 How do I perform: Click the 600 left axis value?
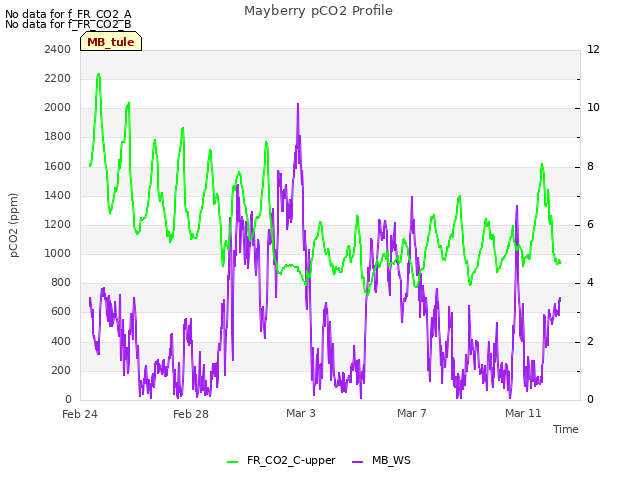click(x=61, y=311)
